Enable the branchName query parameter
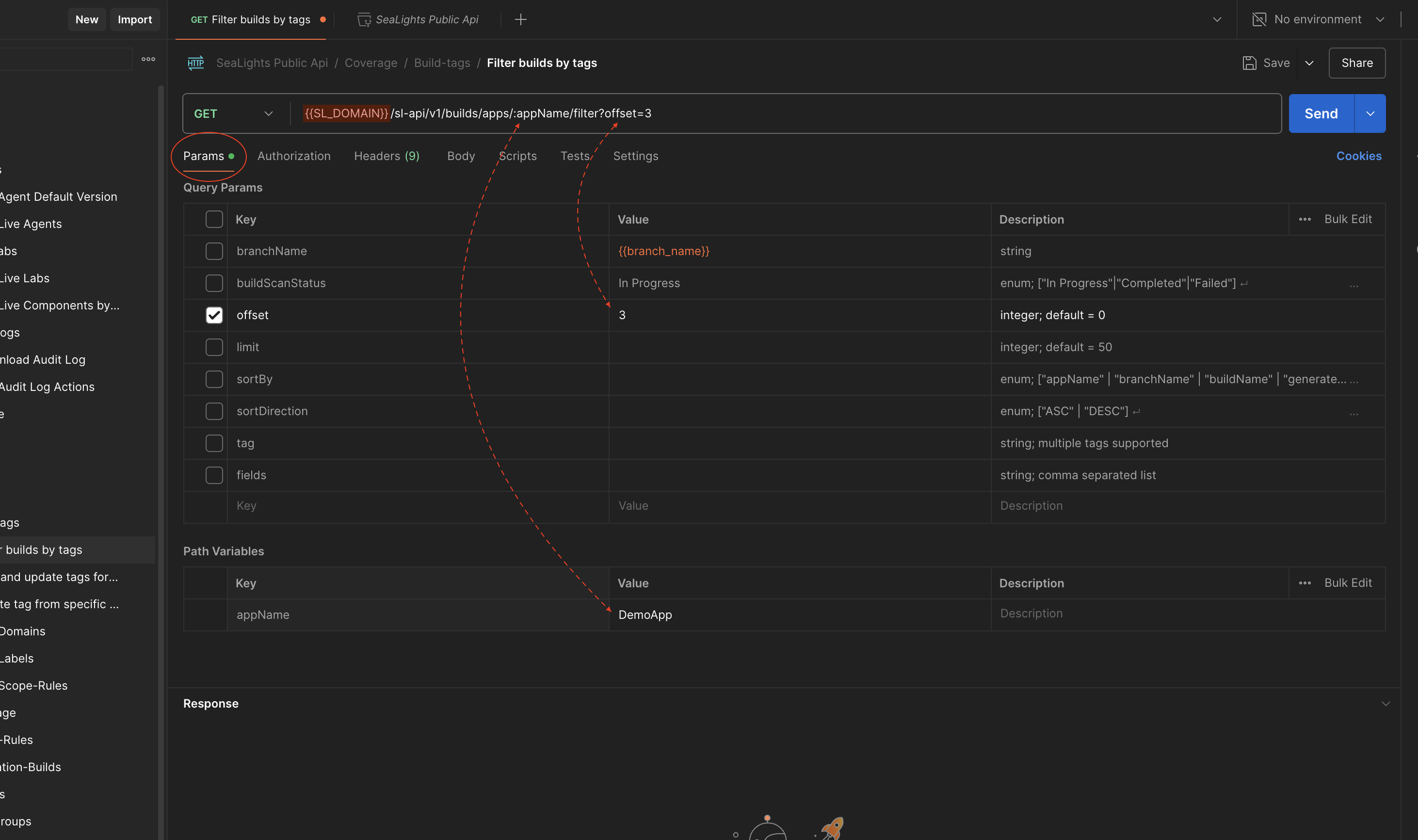This screenshot has height=840, width=1418. (214, 251)
